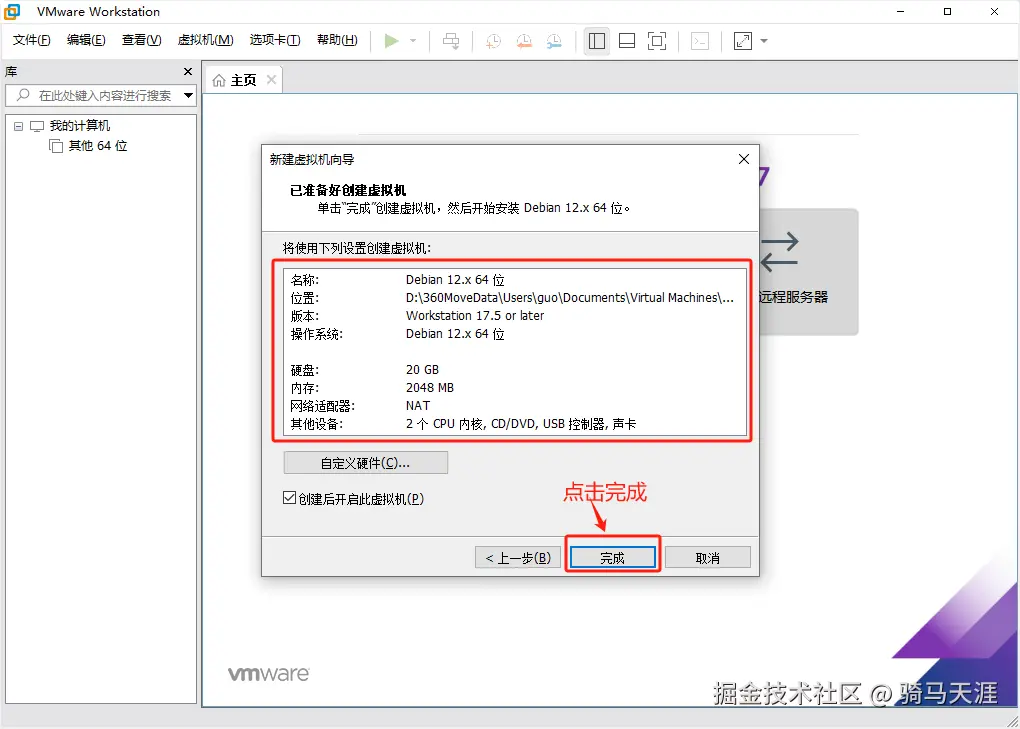Open the 虚拟机(M) menu
Screen dimensions: 1020x729
point(206,40)
